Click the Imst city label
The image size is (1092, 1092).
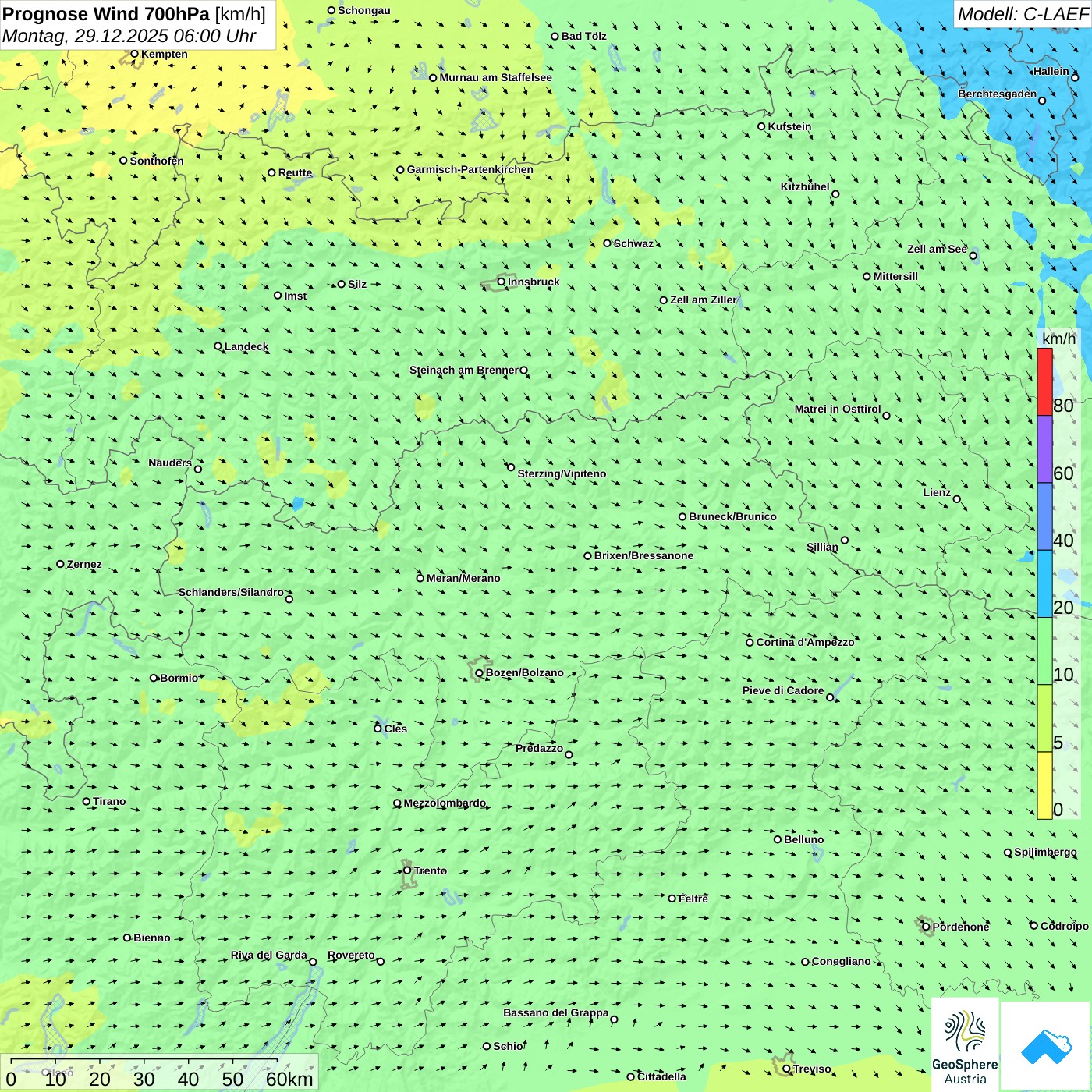pyautogui.click(x=296, y=296)
